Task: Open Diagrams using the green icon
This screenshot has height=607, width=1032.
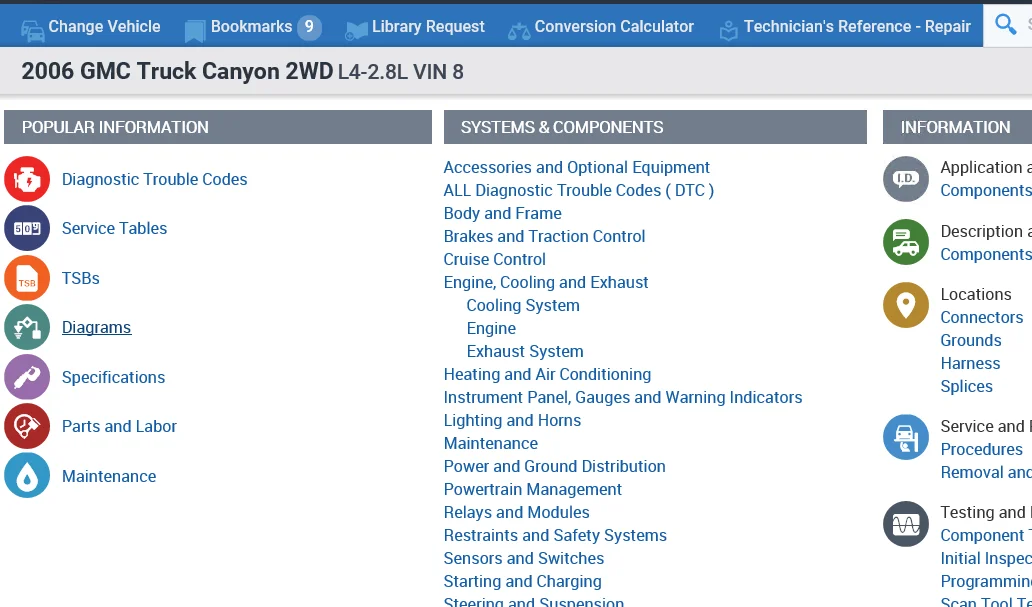Action: (26, 327)
